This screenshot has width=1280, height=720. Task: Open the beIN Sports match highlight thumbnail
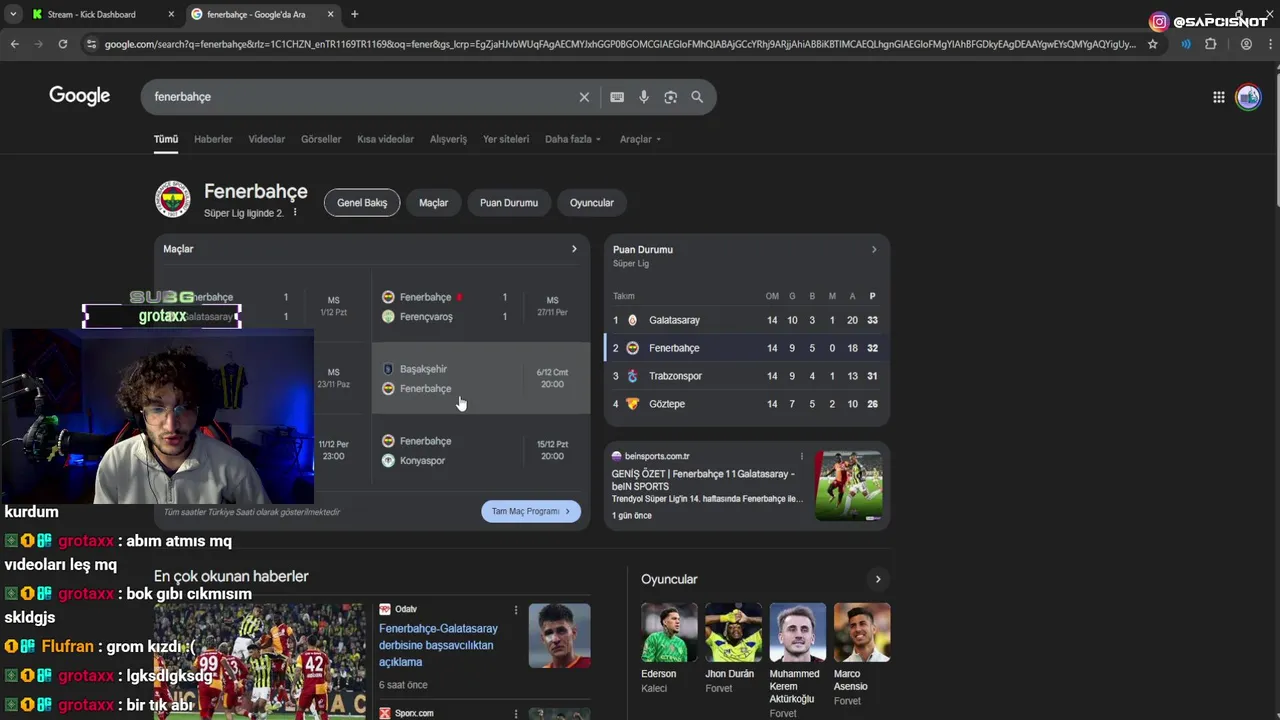[x=849, y=485]
